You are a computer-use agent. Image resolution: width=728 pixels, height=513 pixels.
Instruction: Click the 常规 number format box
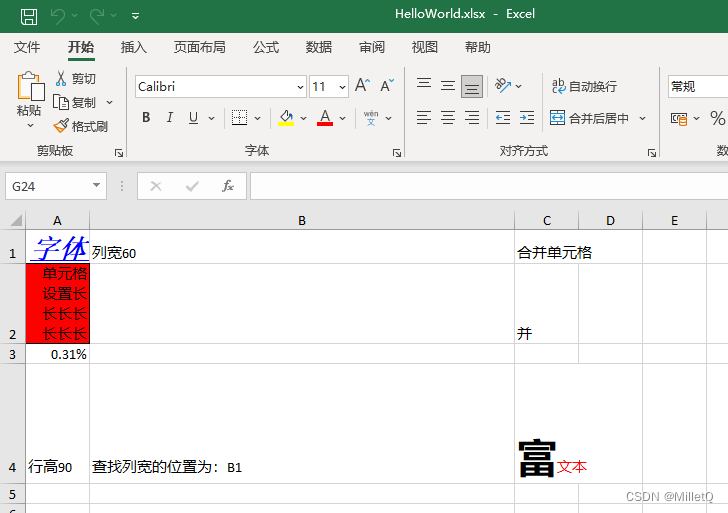(x=698, y=86)
